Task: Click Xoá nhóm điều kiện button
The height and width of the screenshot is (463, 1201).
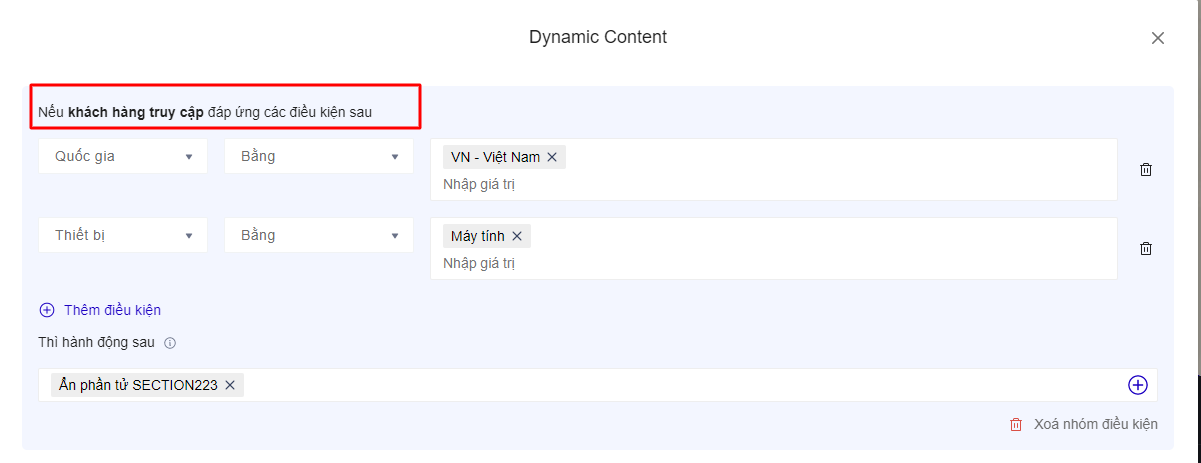Action: (x=1095, y=424)
